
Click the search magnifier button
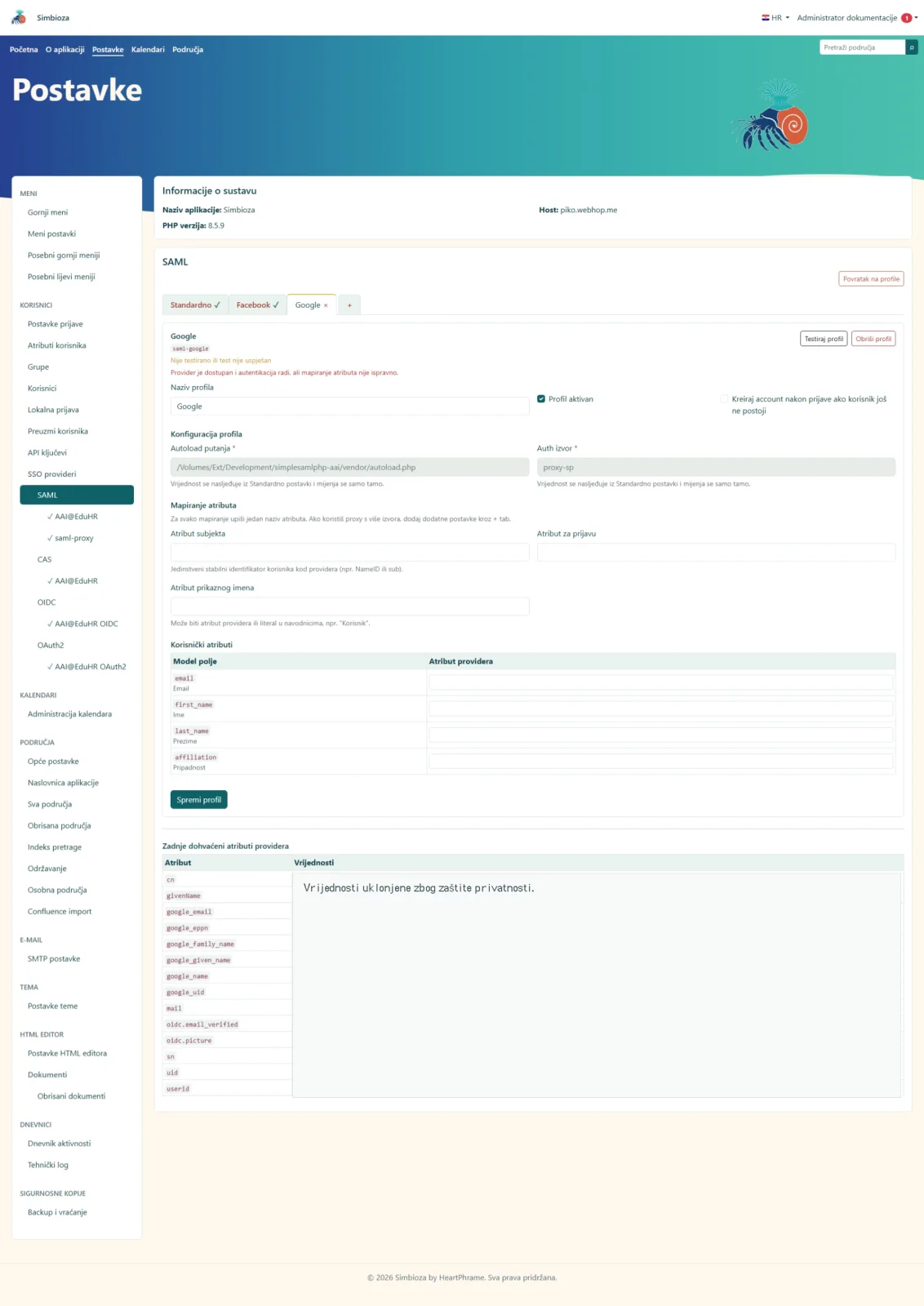pyautogui.click(x=912, y=47)
